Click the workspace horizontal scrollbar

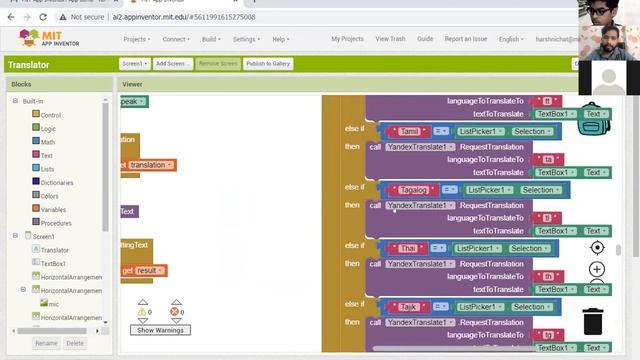tap(455, 349)
